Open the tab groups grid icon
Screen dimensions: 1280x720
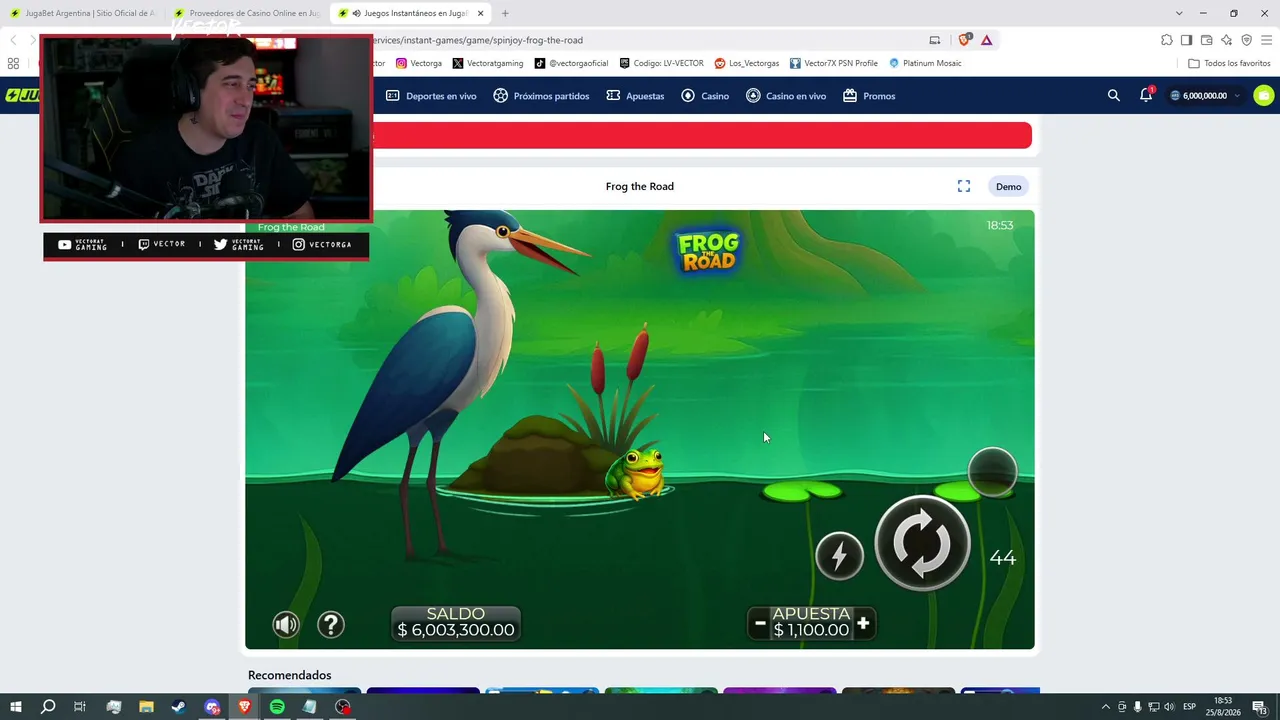[x=13, y=63]
